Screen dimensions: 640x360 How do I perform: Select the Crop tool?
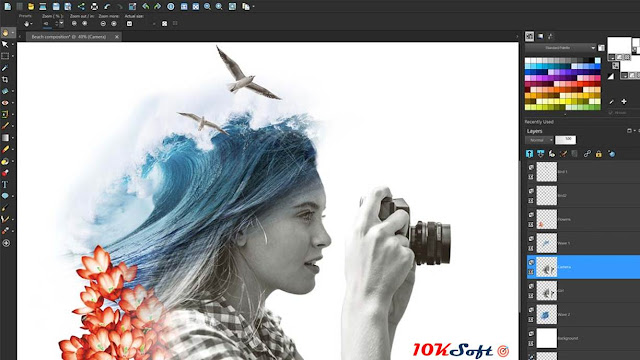(5, 79)
